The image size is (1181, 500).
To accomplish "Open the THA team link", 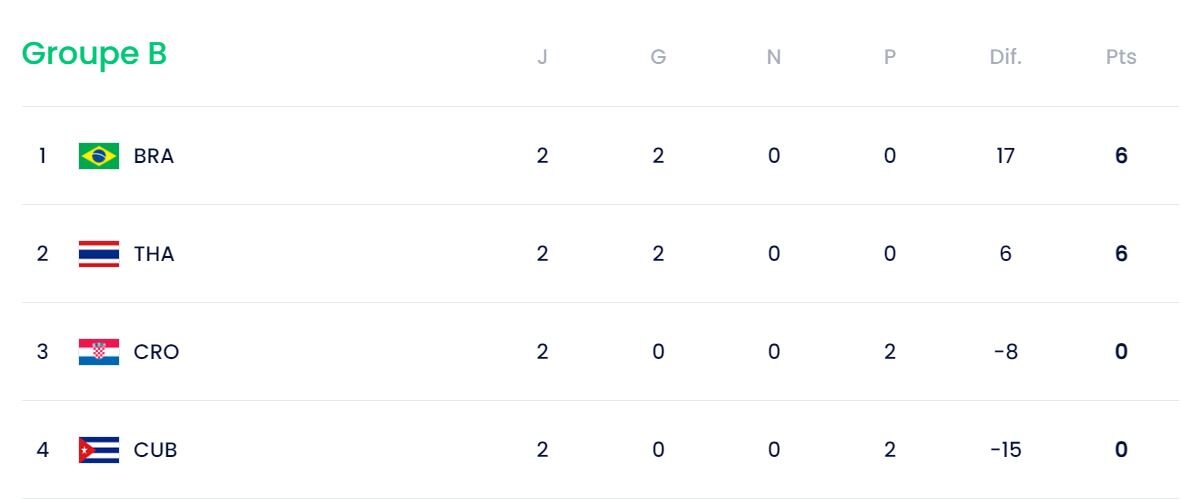I will (154, 254).
